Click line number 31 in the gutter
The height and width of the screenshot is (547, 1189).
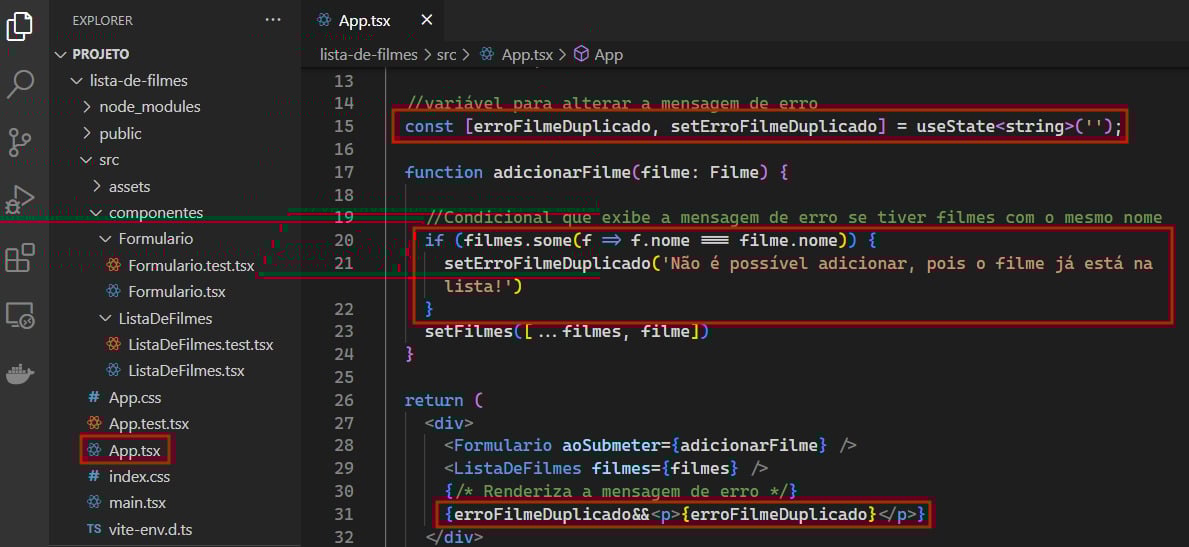pos(344,514)
